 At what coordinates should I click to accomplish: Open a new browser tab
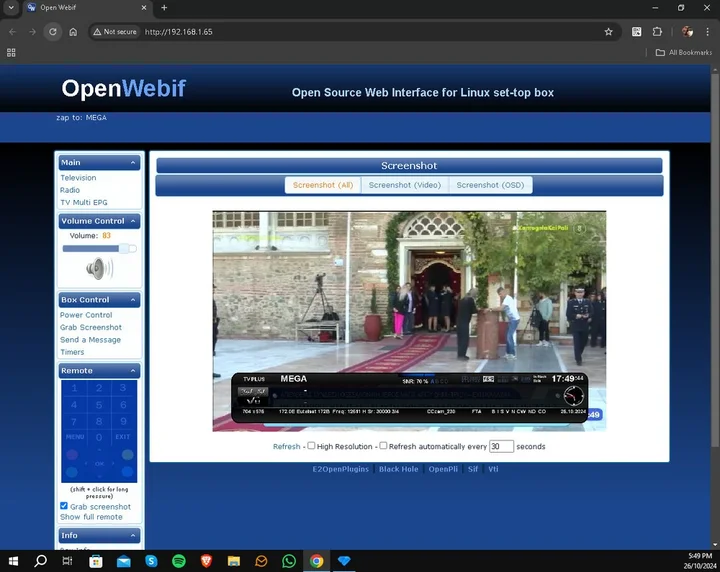coord(164,8)
